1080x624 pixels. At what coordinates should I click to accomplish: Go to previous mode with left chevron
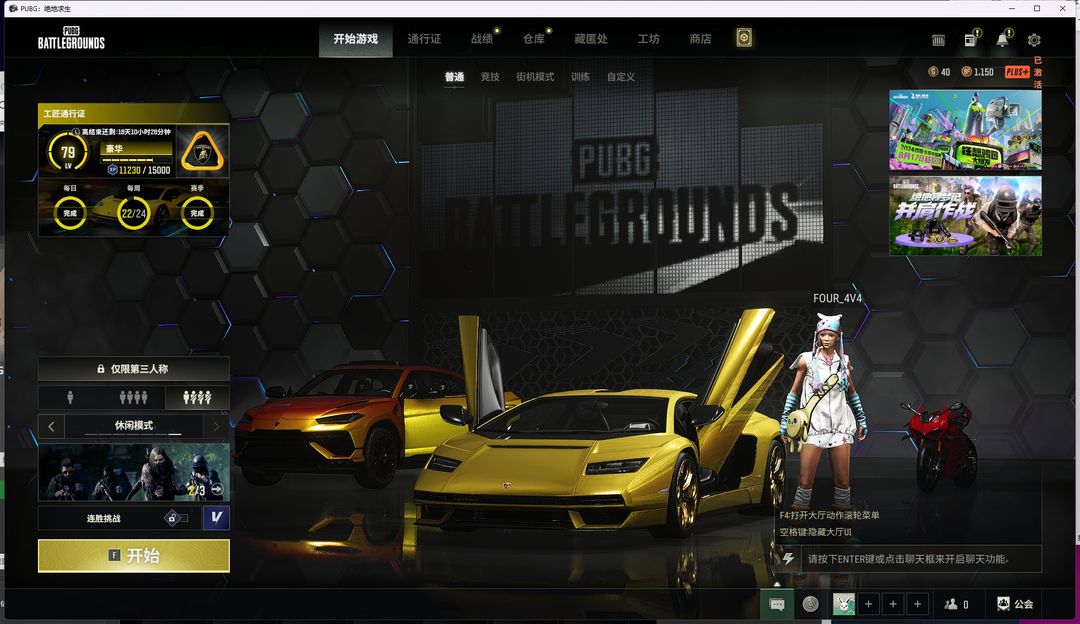coord(51,426)
